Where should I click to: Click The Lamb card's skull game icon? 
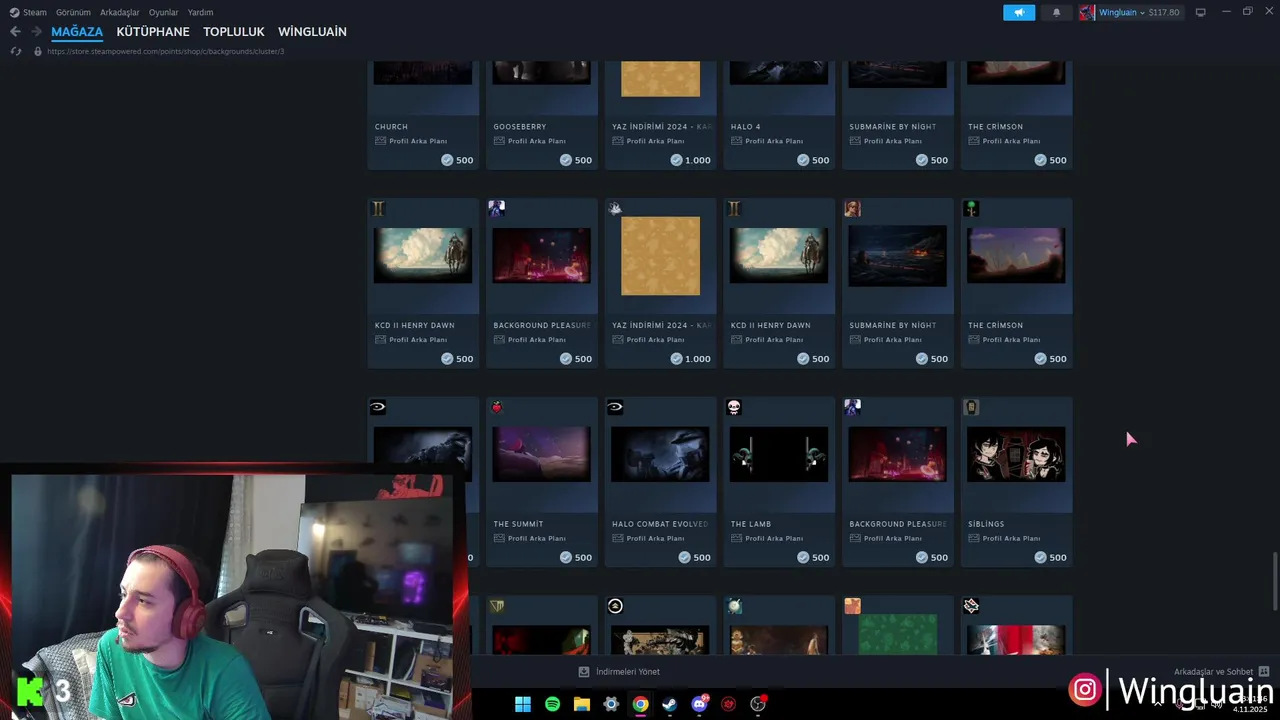[734, 407]
